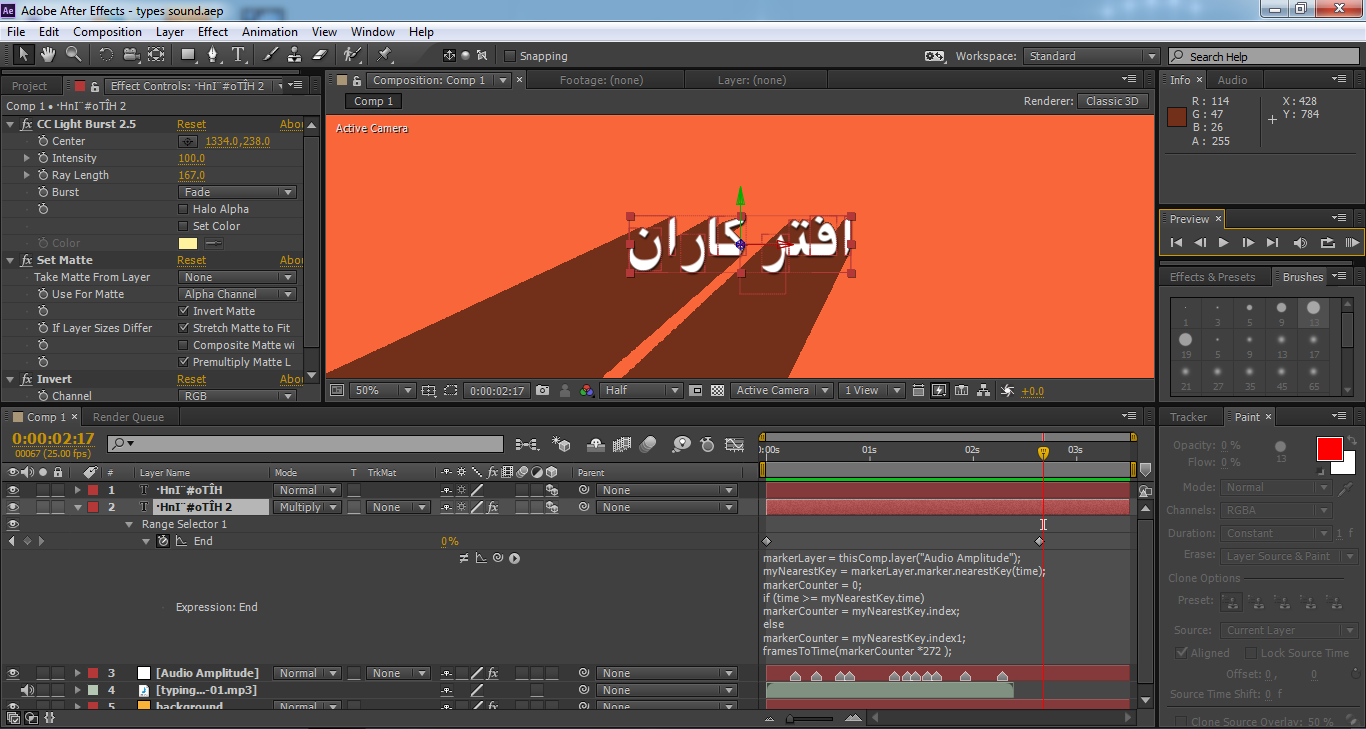Click Draft 3D icon in timeline
This screenshot has width=1366, height=729.
click(562, 444)
